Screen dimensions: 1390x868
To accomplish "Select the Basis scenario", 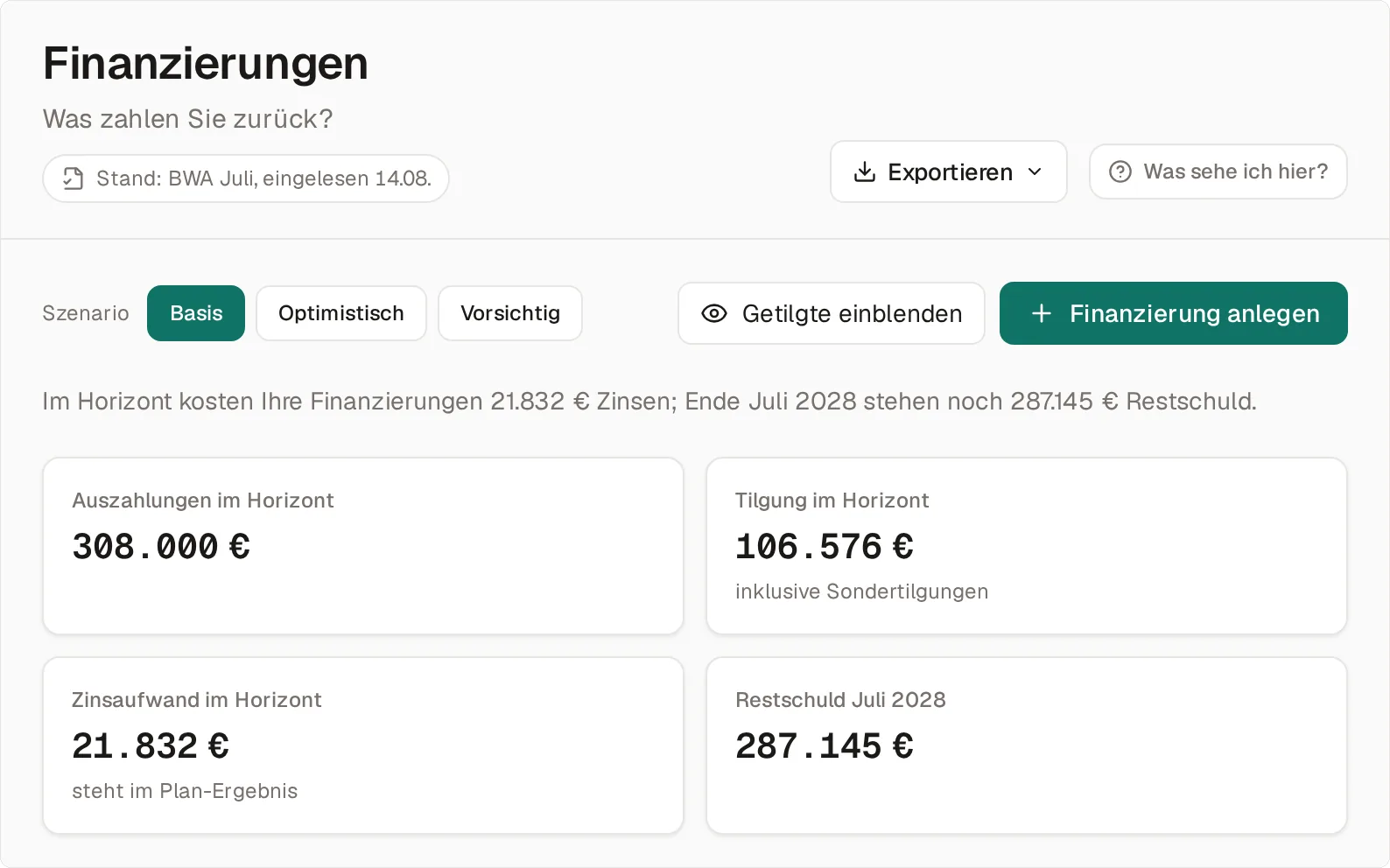I will (x=196, y=313).
